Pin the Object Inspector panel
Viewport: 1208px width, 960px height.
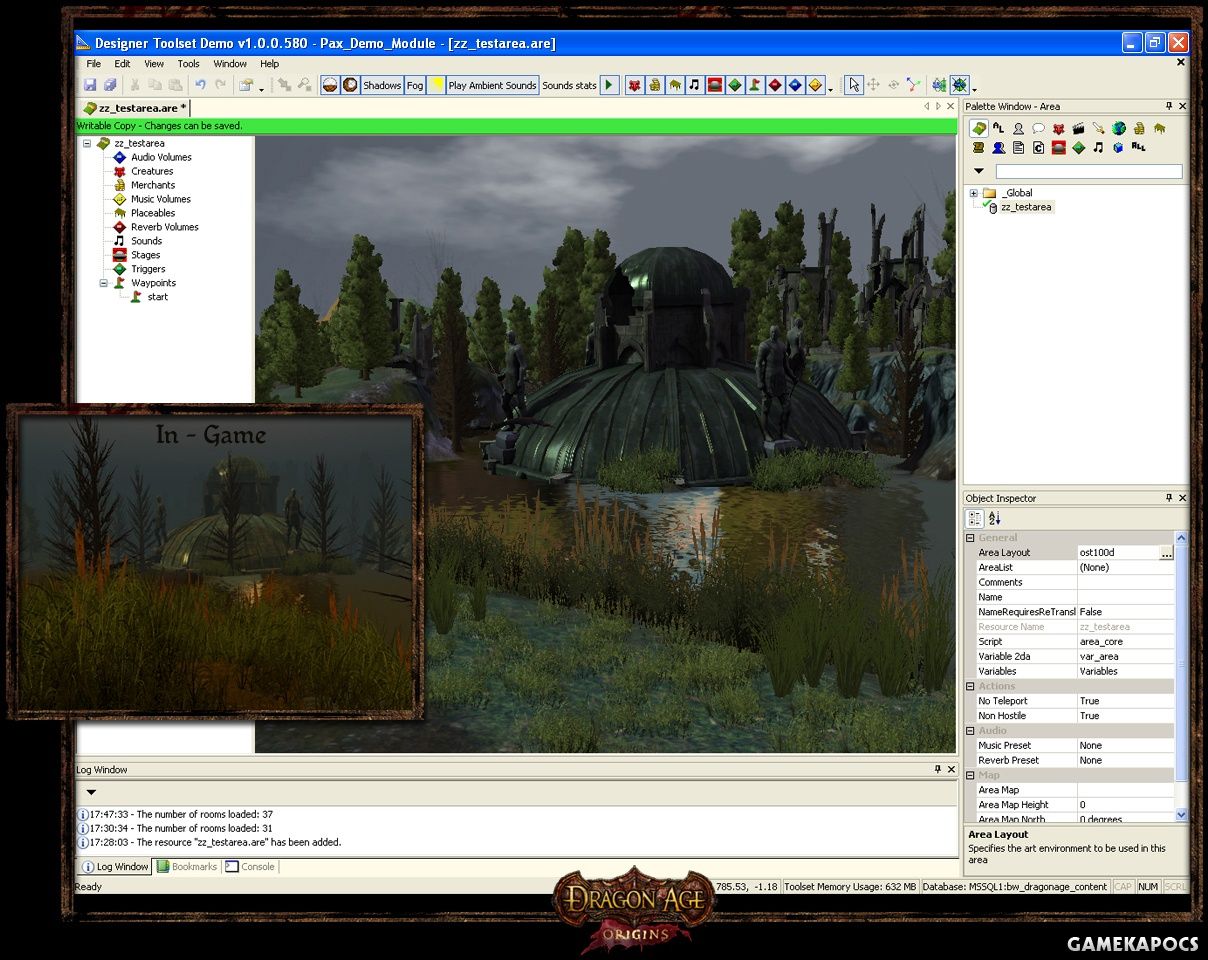pyautogui.click(x=1169, y=498)
